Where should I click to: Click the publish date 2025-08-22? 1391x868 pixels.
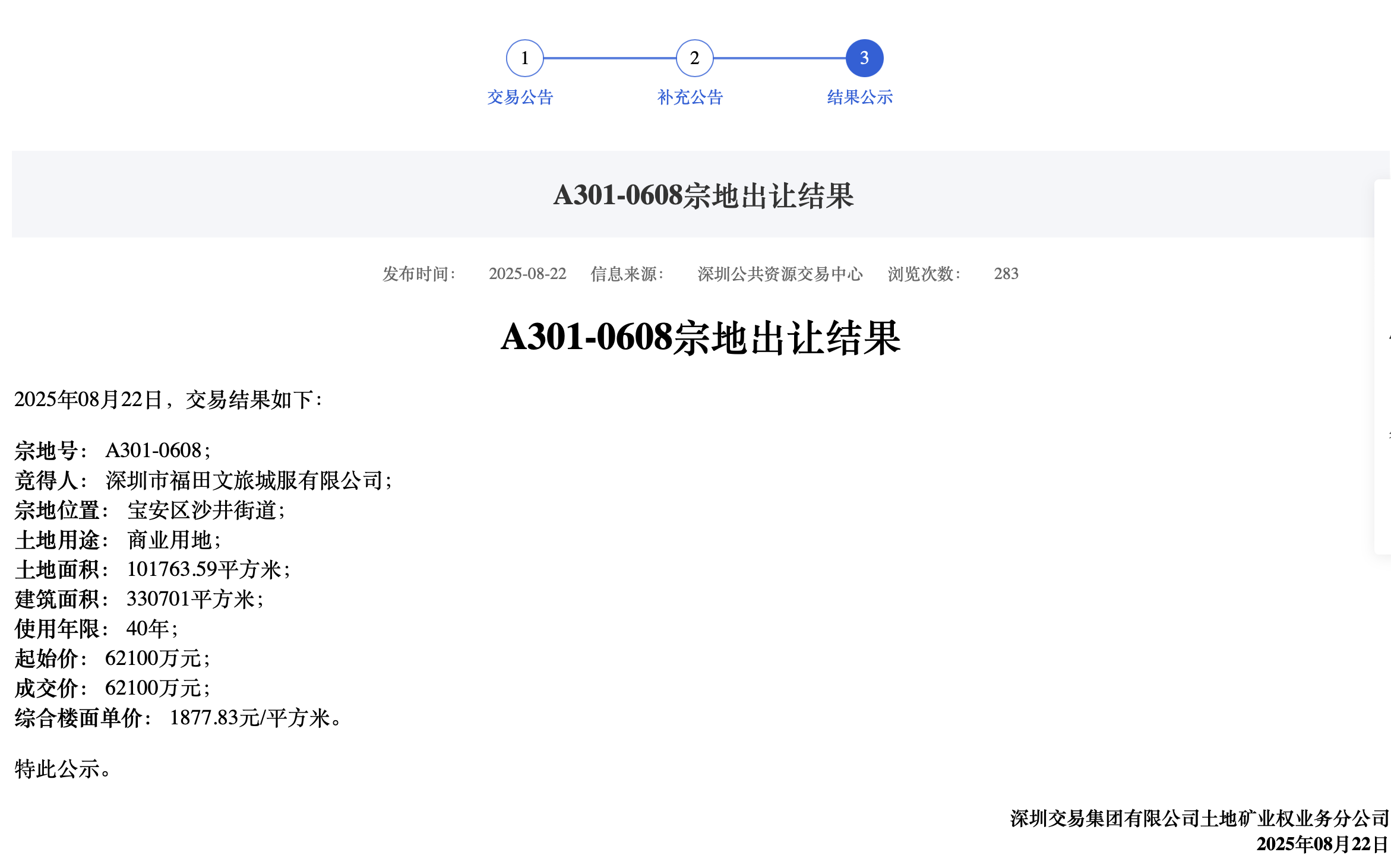pos(527,274)
